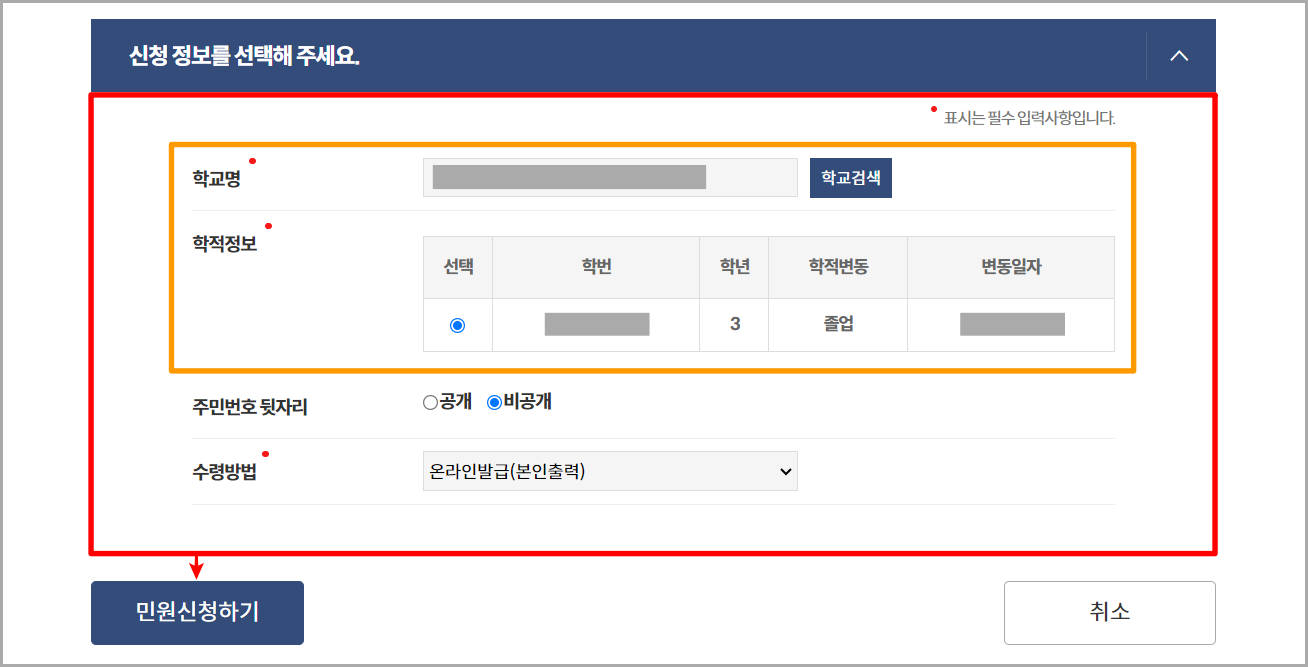Select the graduation record row radio button
Screen dimensions: 1308x667
coord(457,324)
